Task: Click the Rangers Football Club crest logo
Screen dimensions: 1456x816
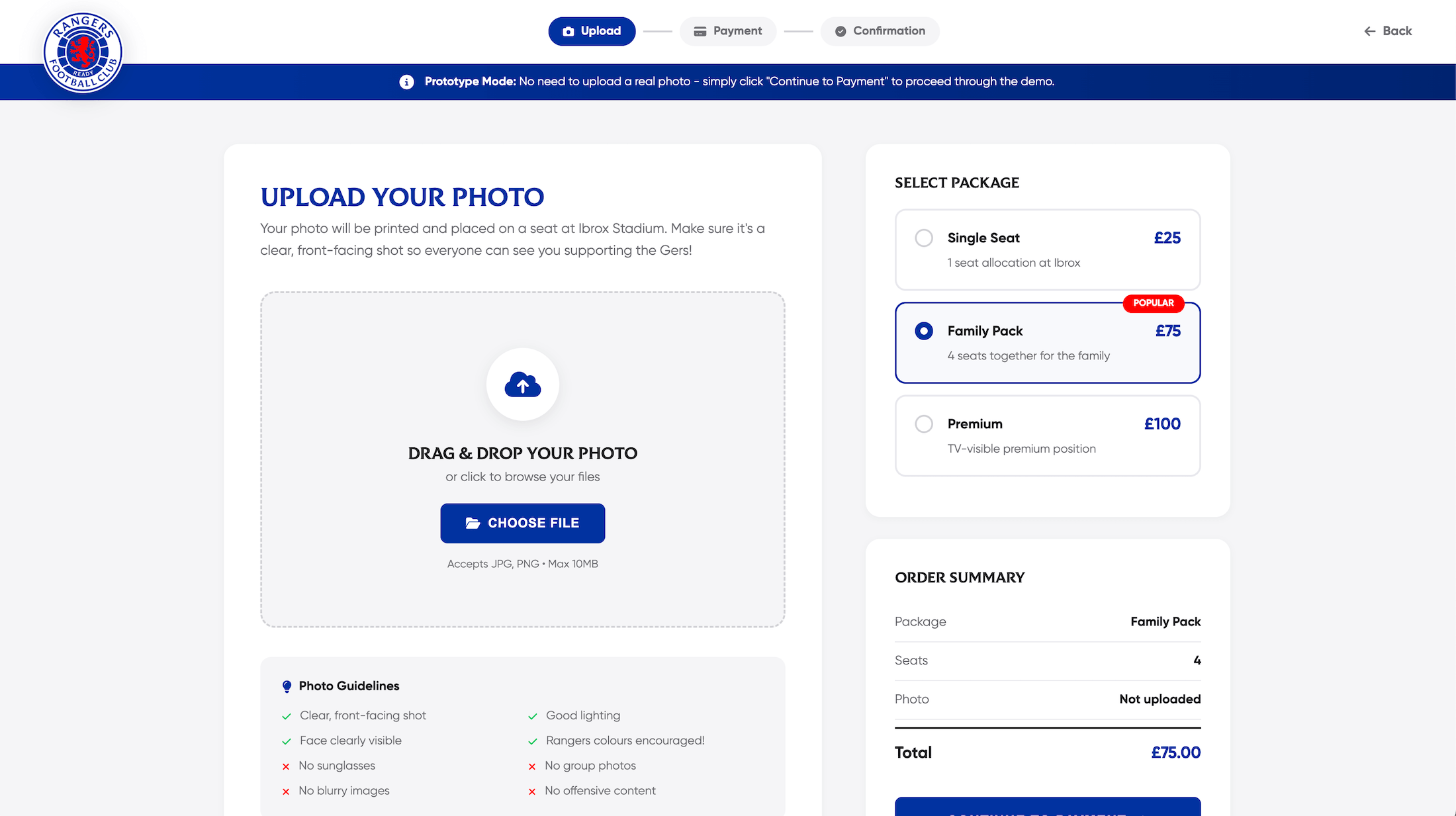Action: pyautogui.click(x=83, y=53)
